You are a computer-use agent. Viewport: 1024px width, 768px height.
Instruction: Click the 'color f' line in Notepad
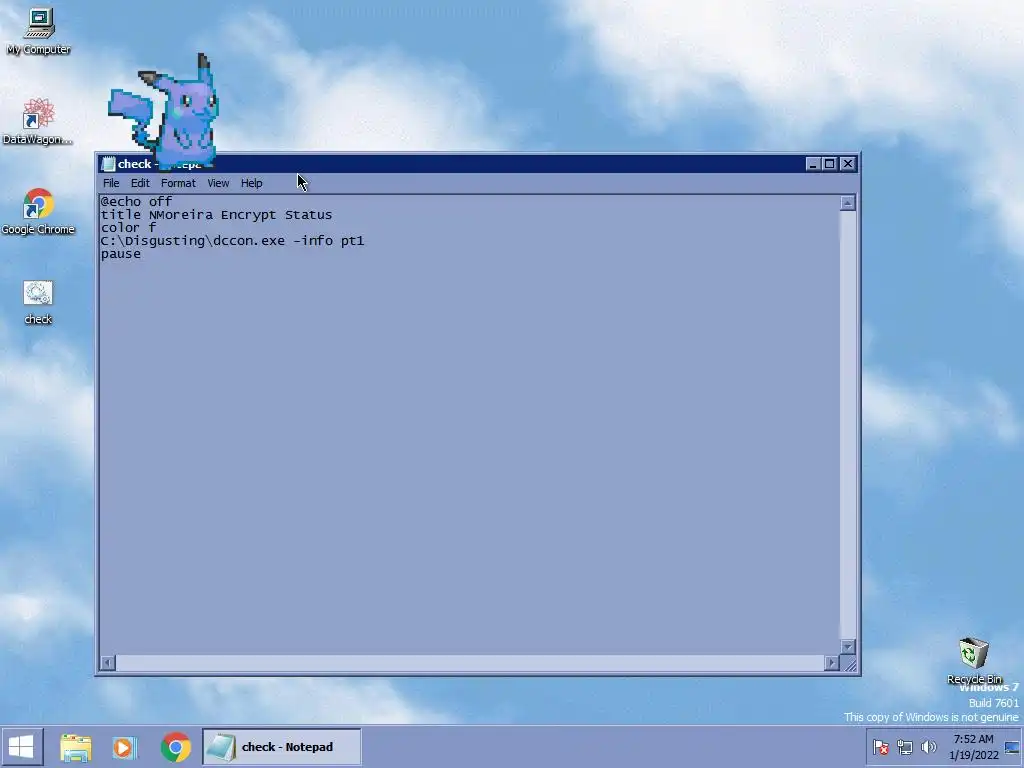[x=128, y=228]
